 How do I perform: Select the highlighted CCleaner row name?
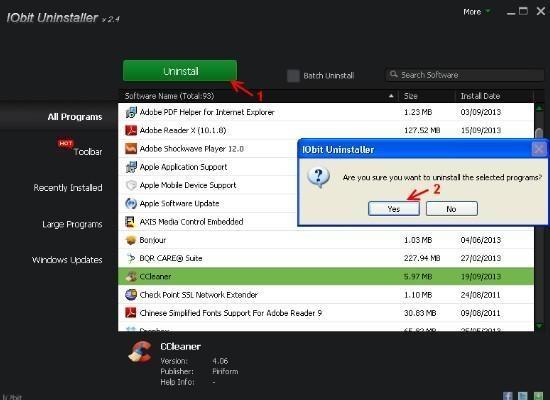click(x=155, y=276)
